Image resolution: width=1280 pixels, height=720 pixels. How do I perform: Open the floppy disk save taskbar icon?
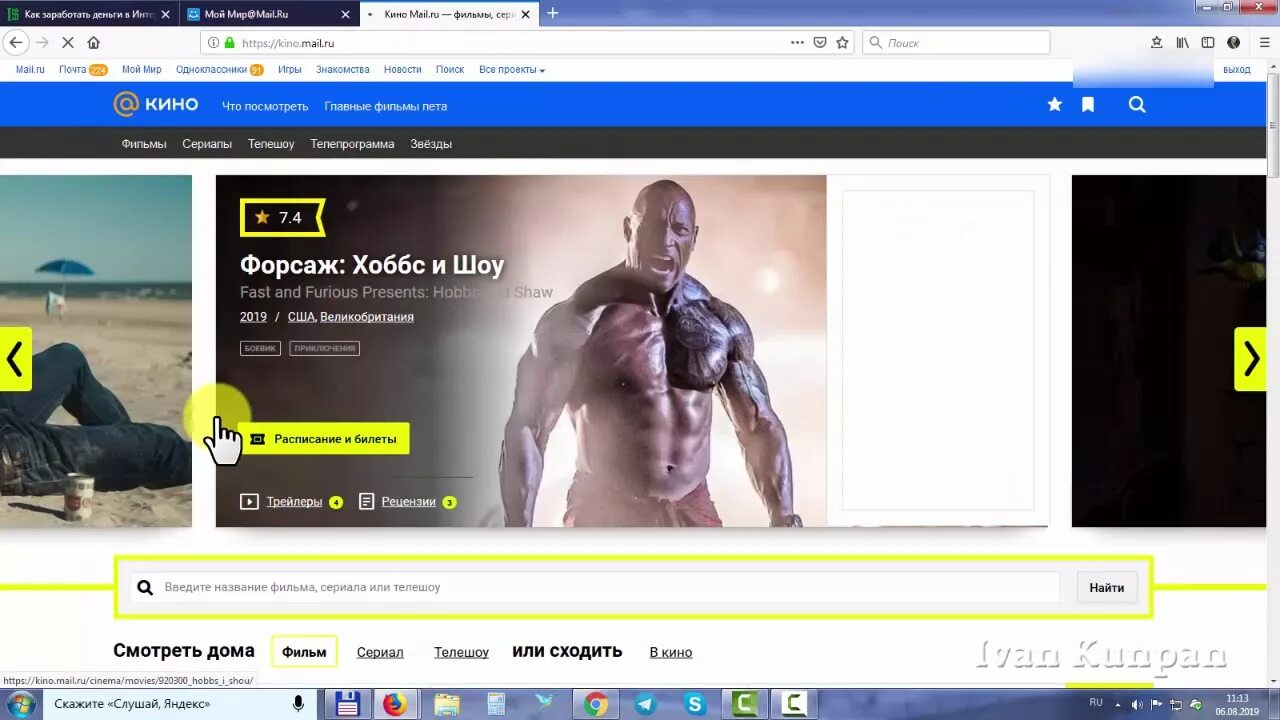tap(347, 704)
